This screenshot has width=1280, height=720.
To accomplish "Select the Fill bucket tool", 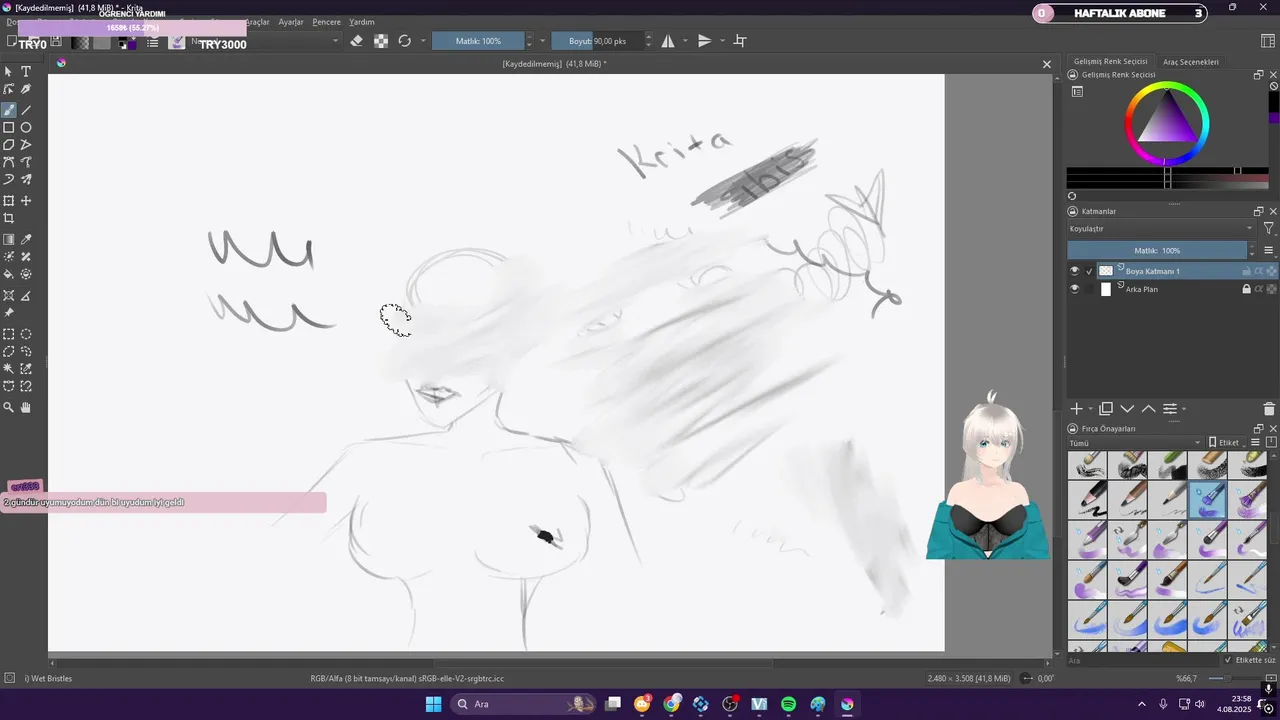I will tap(9, 274).
